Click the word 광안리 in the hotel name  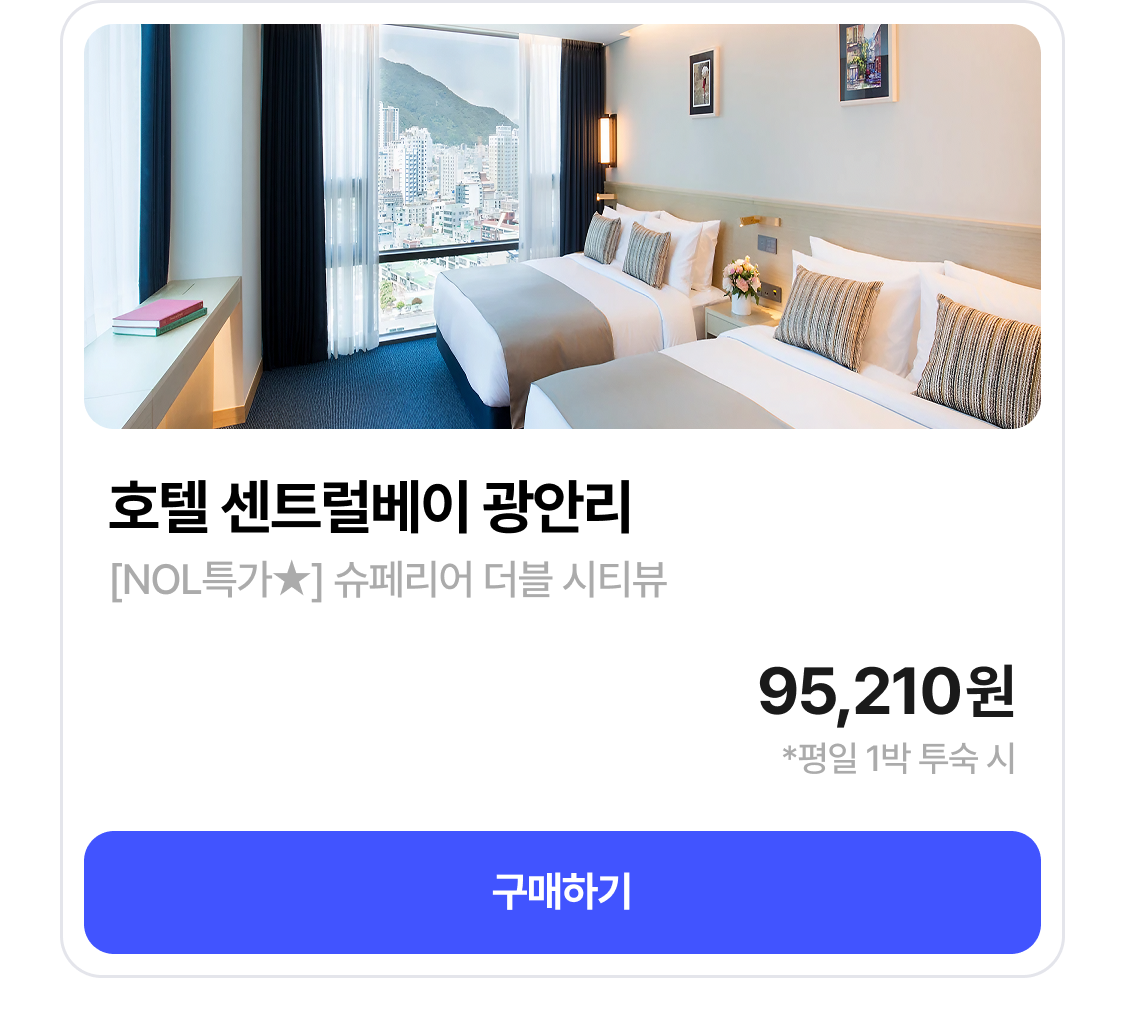pyautogui.click(x=557, y=507)
